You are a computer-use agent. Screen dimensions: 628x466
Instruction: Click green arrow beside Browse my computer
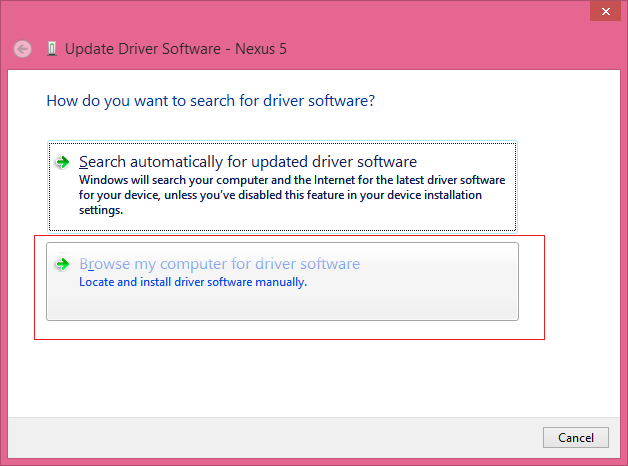click(x=63, y=265)
